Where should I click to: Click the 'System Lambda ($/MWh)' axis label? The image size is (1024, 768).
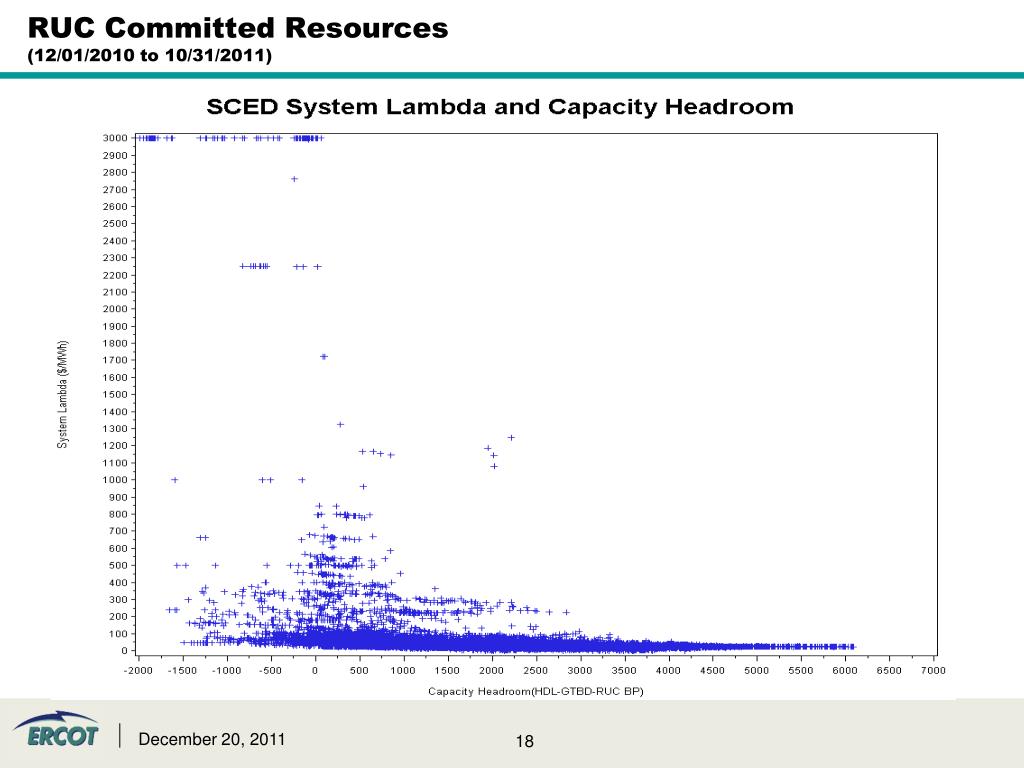pos(62,394)
